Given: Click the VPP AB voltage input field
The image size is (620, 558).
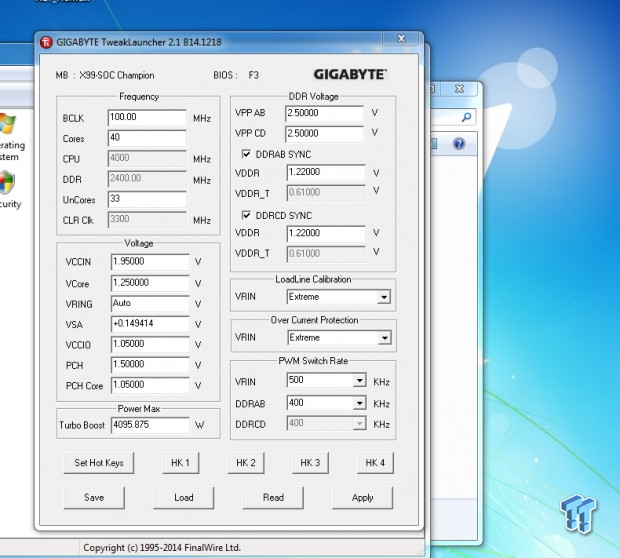Looking at the screenshot, I should (324, 113).
